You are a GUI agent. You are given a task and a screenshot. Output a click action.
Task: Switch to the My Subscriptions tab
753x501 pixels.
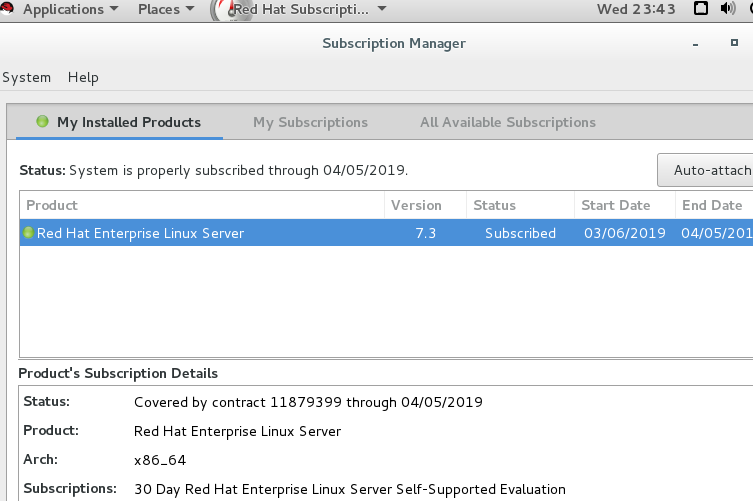(x=310, y=122)
